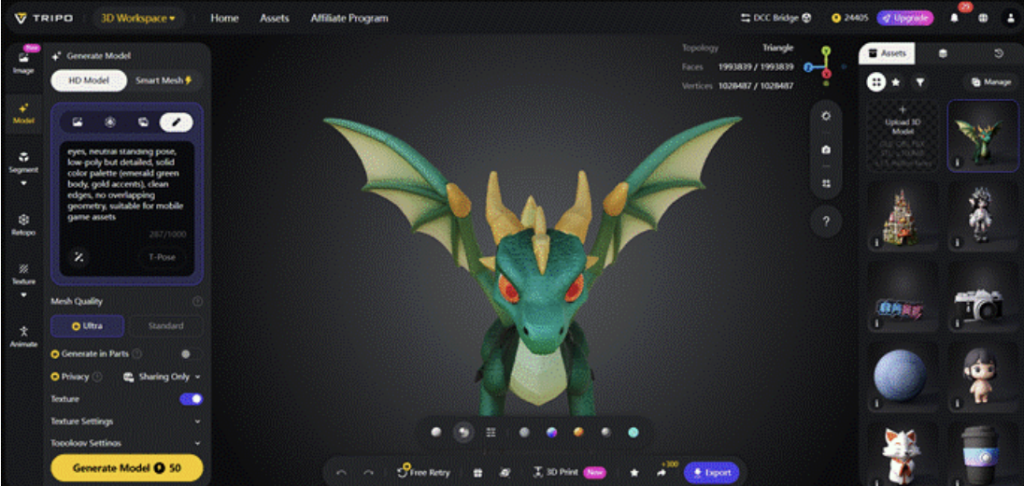Expand the Texture Settings section
Screen dimensions: 1024x486
point(126,421)
